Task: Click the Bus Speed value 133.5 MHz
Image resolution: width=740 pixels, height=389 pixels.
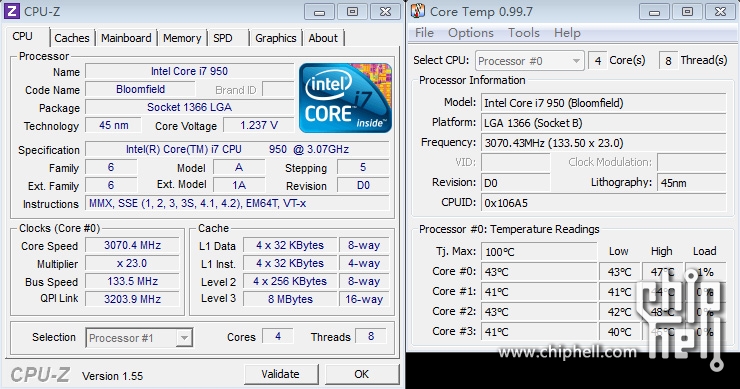Action: pyautogui.click(x=132, y=281)
